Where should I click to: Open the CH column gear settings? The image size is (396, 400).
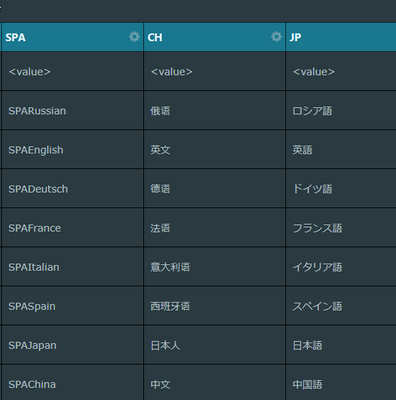[x=276, y=37]
